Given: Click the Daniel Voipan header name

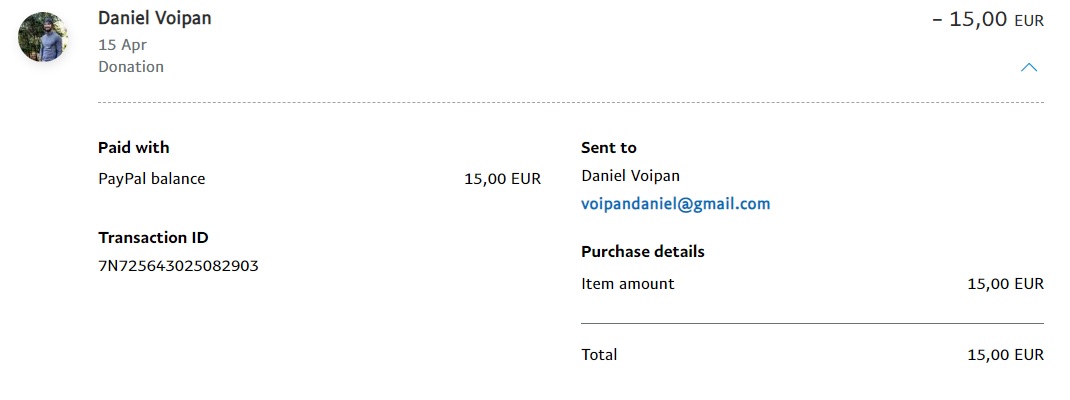Looking at the screenshot, I should tap(155, 18).
